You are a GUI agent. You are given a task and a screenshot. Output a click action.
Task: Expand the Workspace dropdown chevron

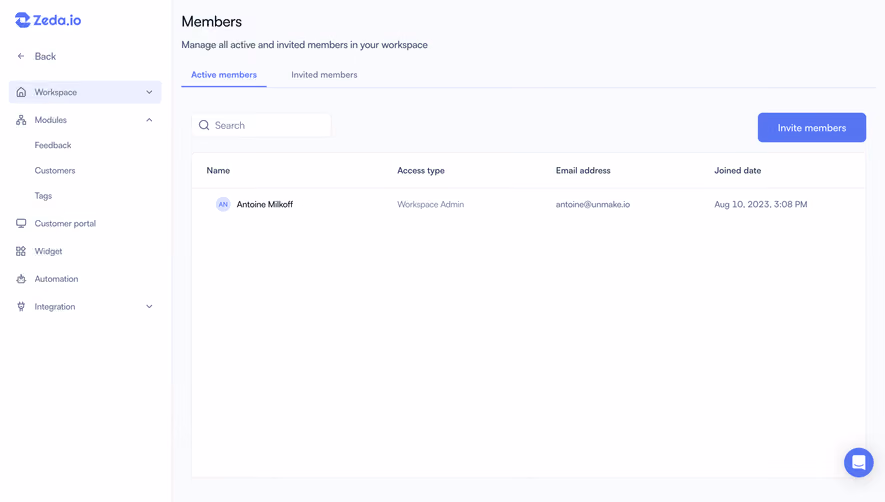(149, 92)
